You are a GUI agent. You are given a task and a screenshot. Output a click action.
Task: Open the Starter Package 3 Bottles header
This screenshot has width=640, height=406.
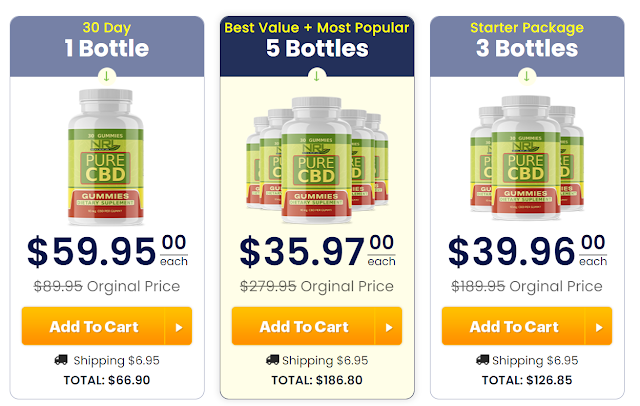pyautogui.click(x=527, y=46)
